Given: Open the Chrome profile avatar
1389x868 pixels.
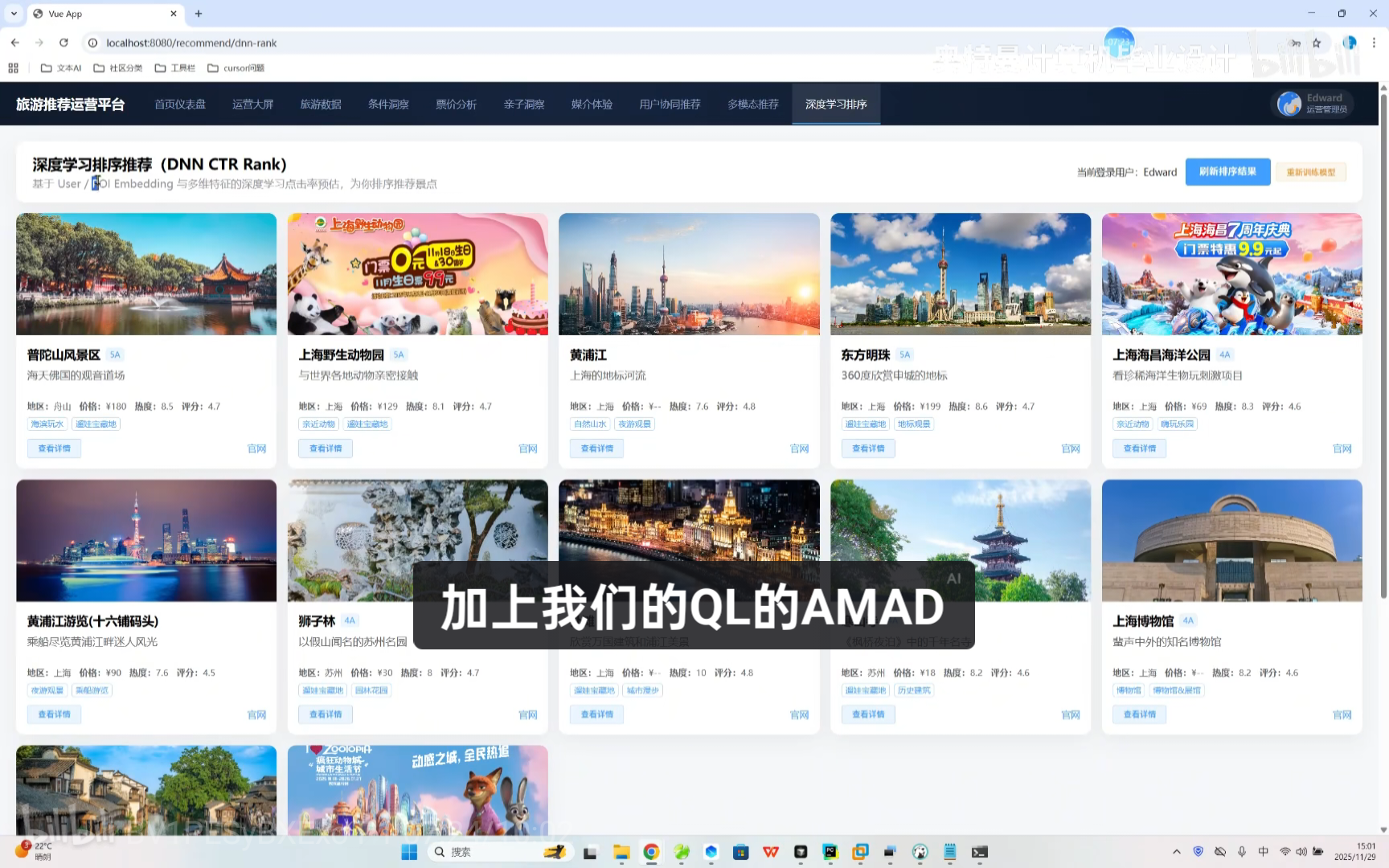Looking at the screenshot, I should (1350, 43).
